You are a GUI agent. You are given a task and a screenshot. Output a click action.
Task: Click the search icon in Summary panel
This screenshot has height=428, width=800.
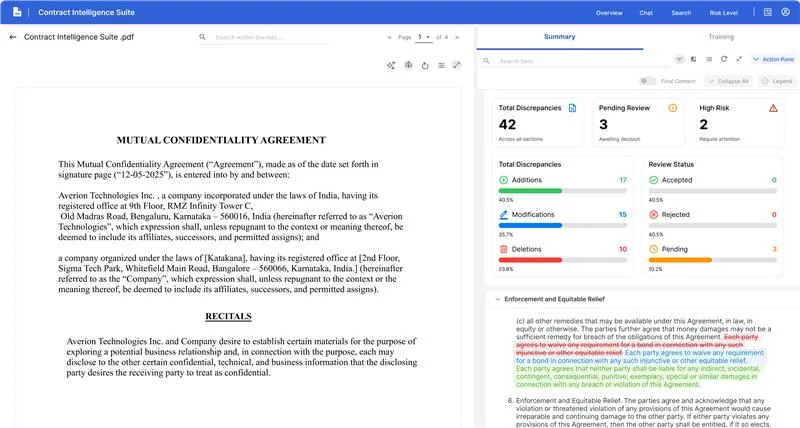(487, 61)
